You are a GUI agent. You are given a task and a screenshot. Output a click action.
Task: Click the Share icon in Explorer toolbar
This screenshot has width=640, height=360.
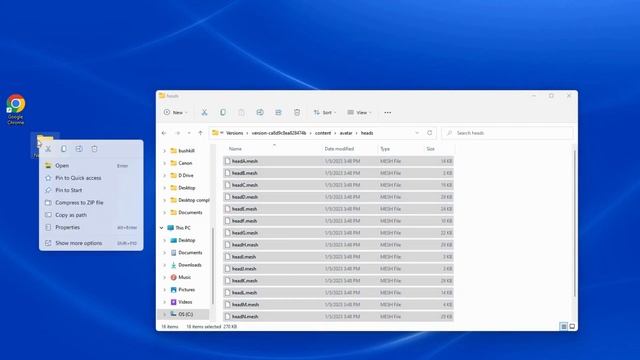click(278, 113)
